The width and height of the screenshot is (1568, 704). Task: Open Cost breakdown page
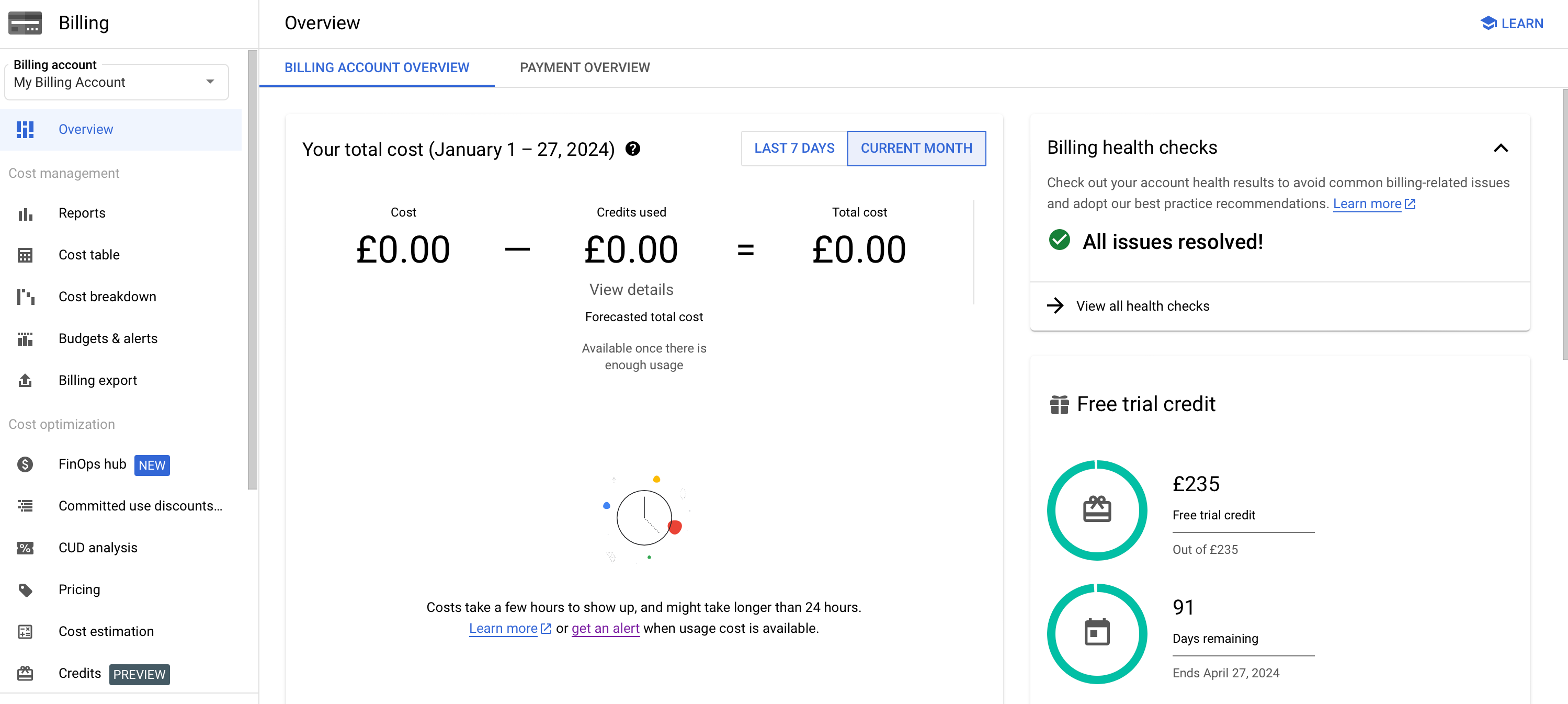120,297
